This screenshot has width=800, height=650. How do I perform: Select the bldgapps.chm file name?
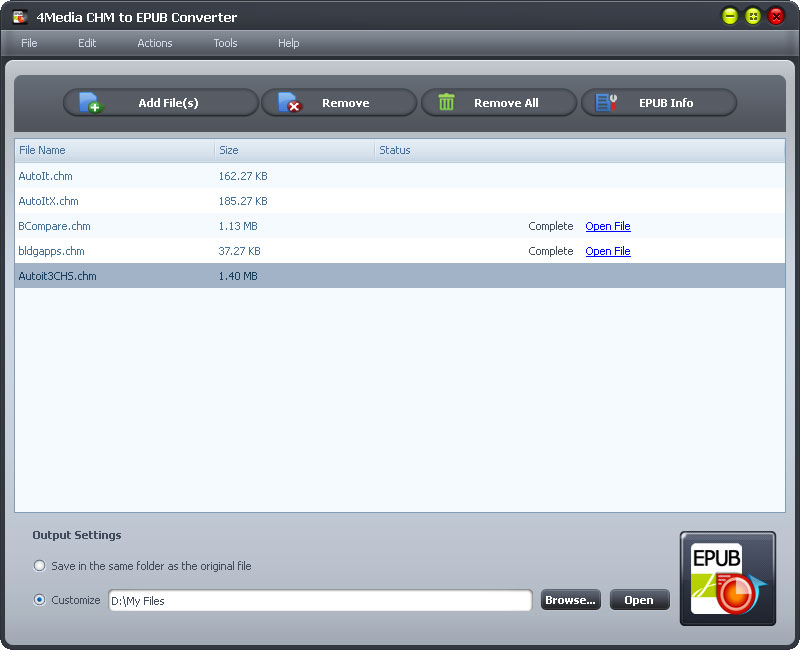pyautogui.click(x=51, y=251)
